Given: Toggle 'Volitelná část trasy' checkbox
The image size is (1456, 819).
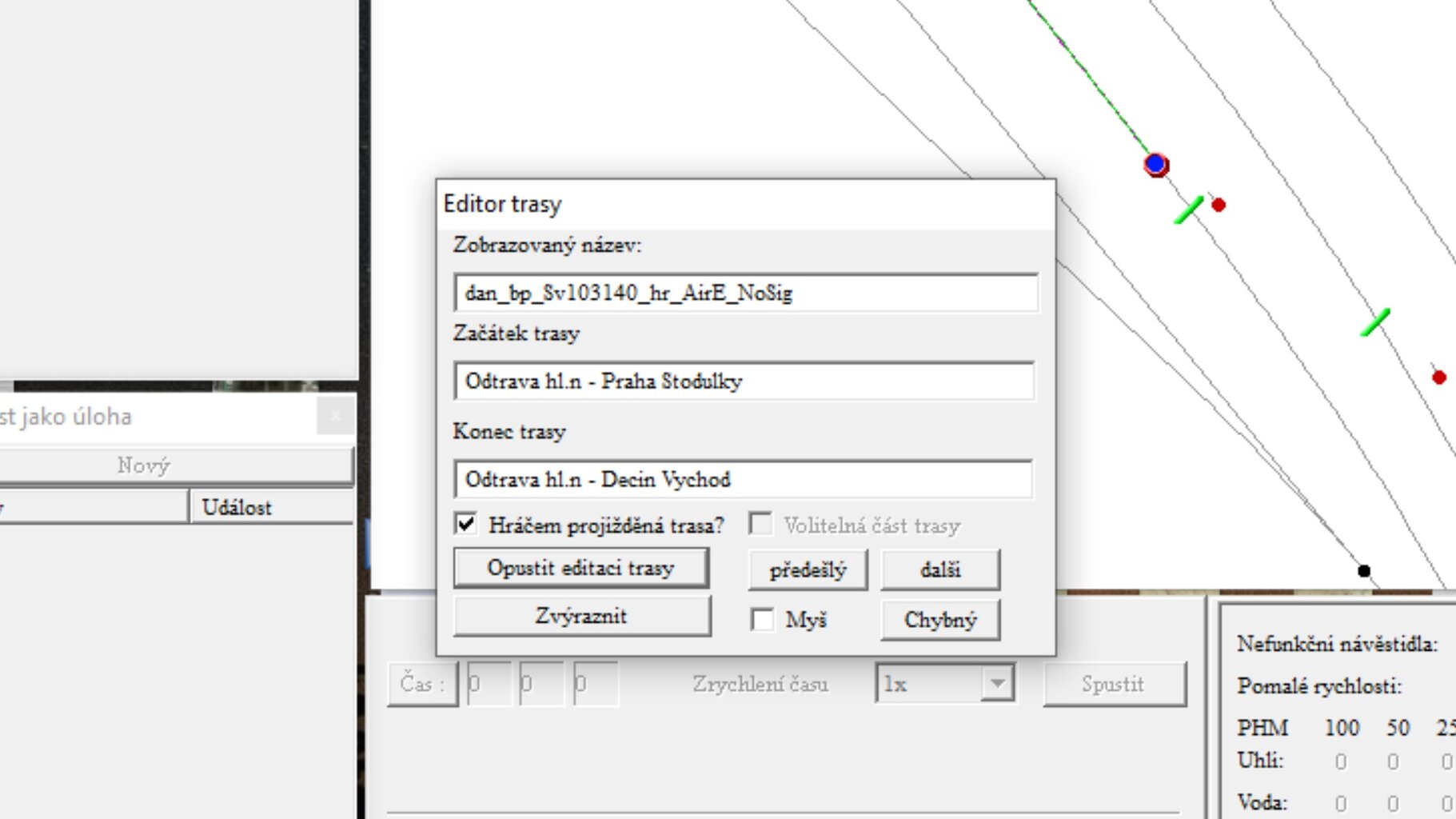Looking at the screenshot, I should [x=761, y=525].
